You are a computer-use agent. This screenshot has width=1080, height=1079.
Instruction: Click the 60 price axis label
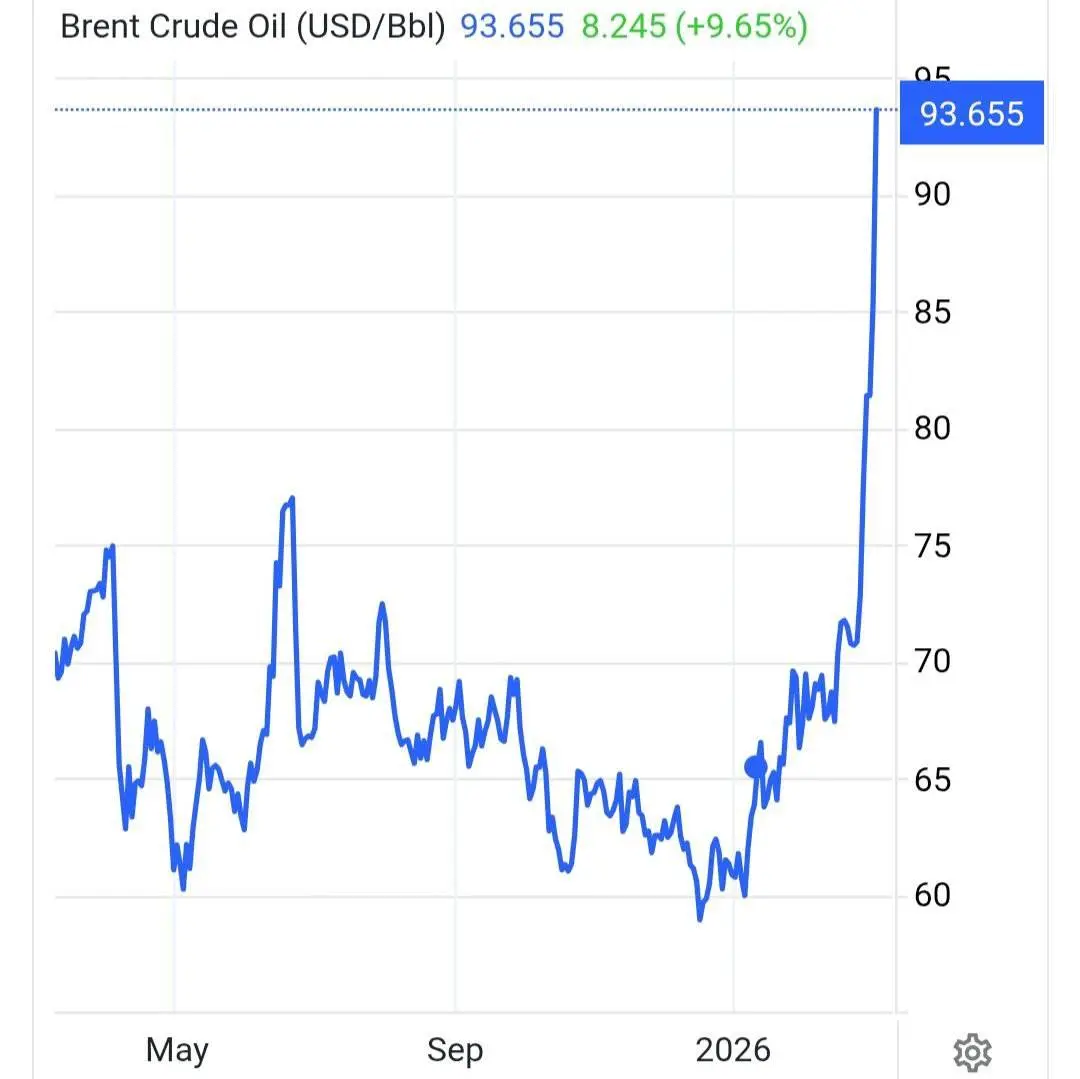(x=932, y=895)
